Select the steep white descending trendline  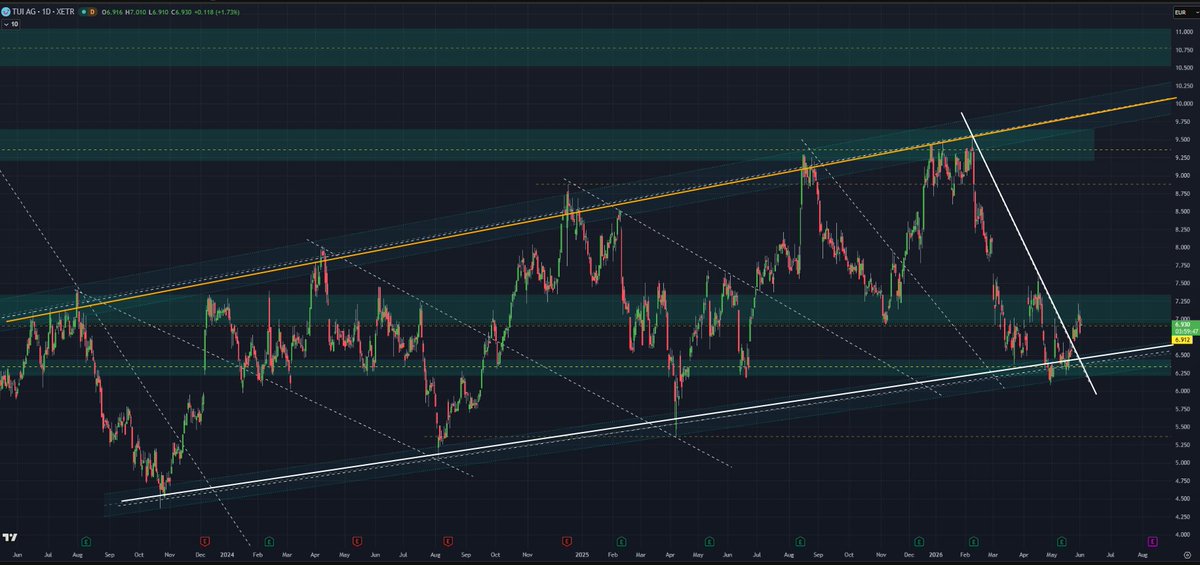click(1030, 255)
